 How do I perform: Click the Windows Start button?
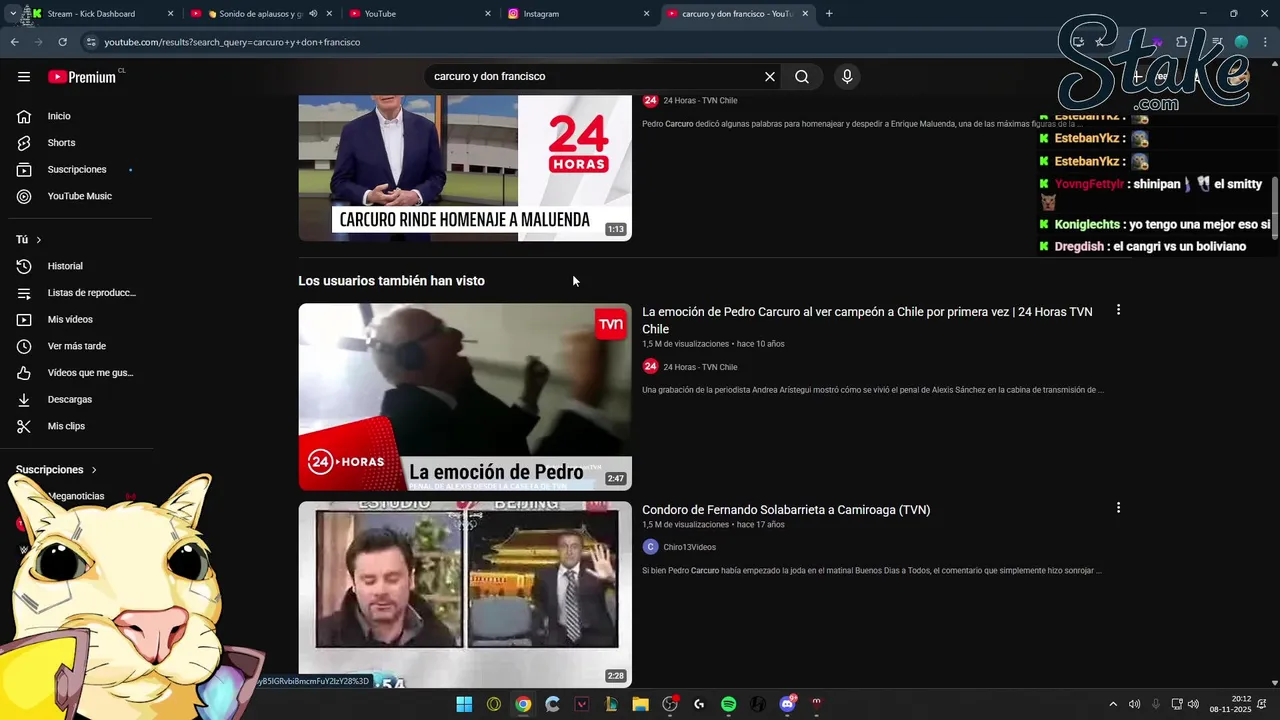pos(464,704)
